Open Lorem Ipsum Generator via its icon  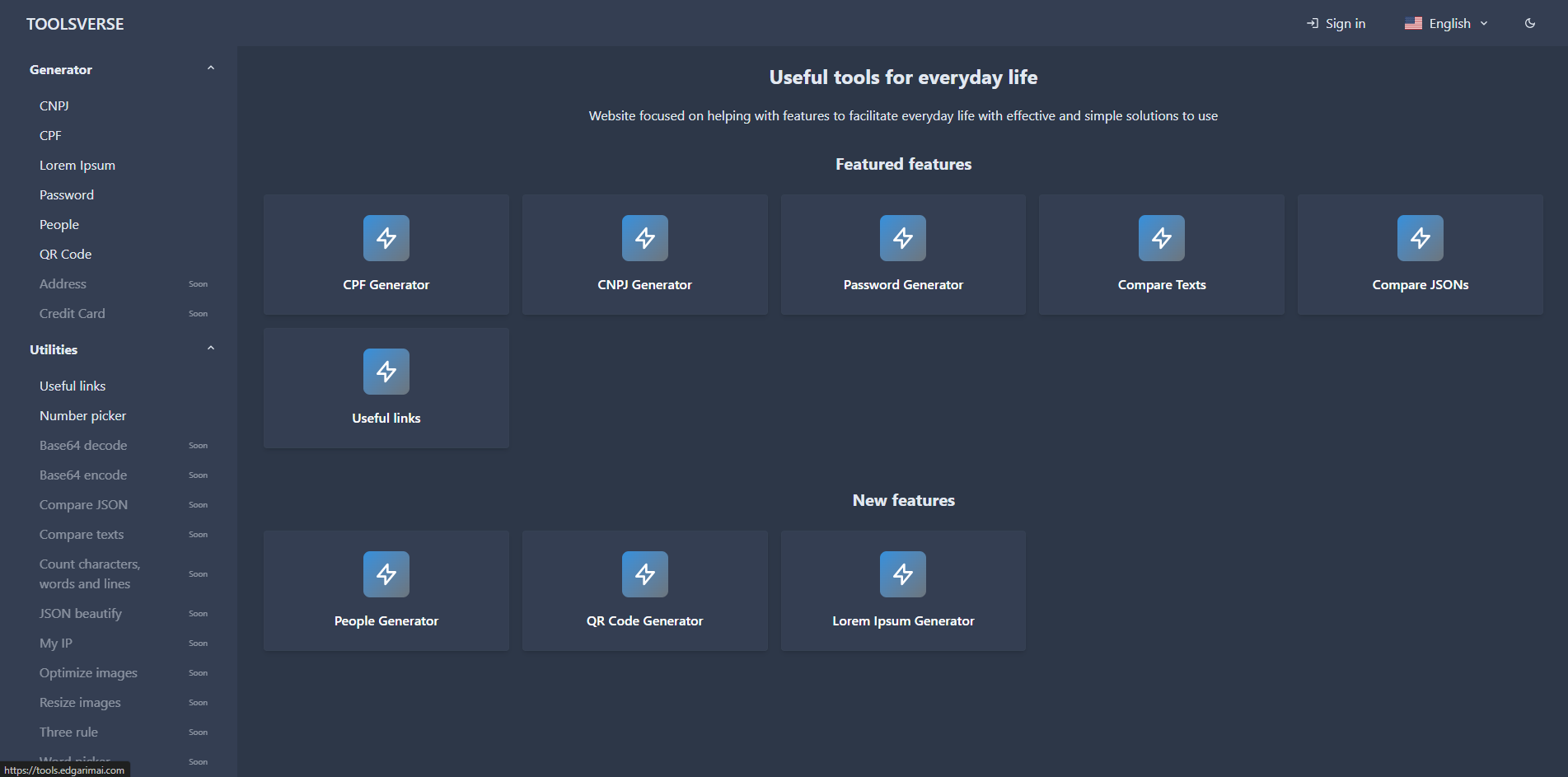coord(903,574)
